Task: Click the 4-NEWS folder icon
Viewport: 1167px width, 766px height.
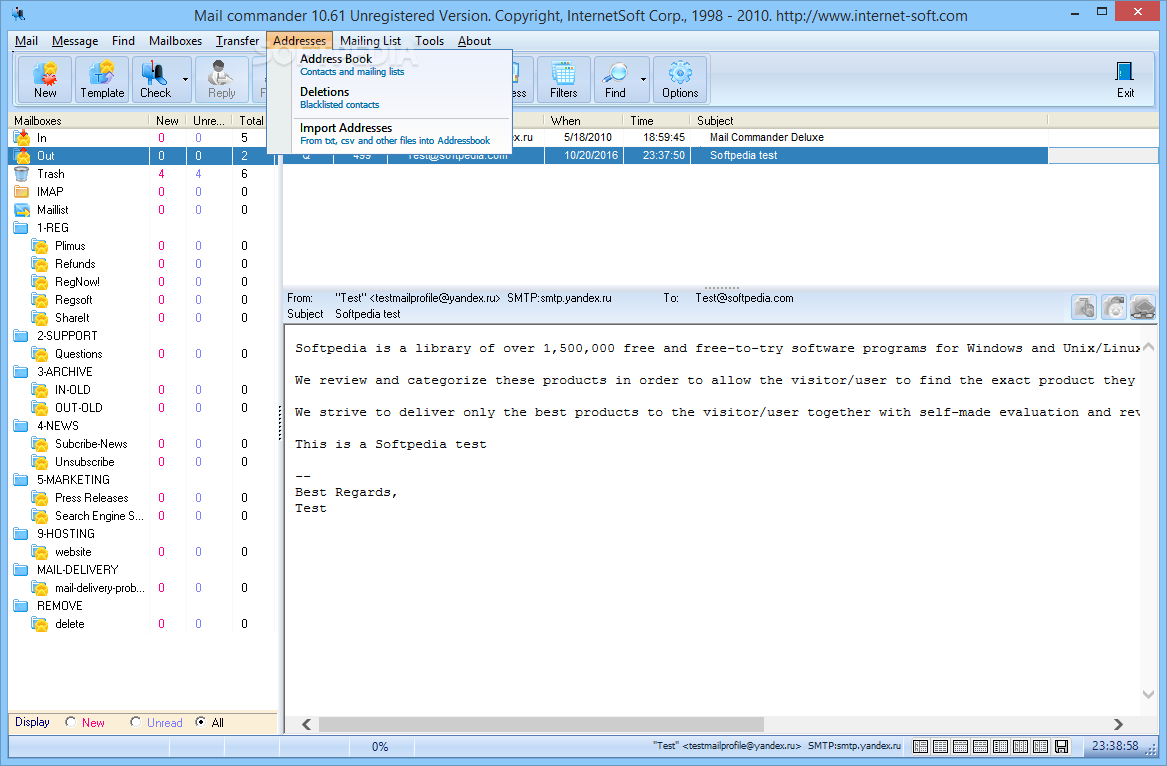Action: click(x=21, y=426)
